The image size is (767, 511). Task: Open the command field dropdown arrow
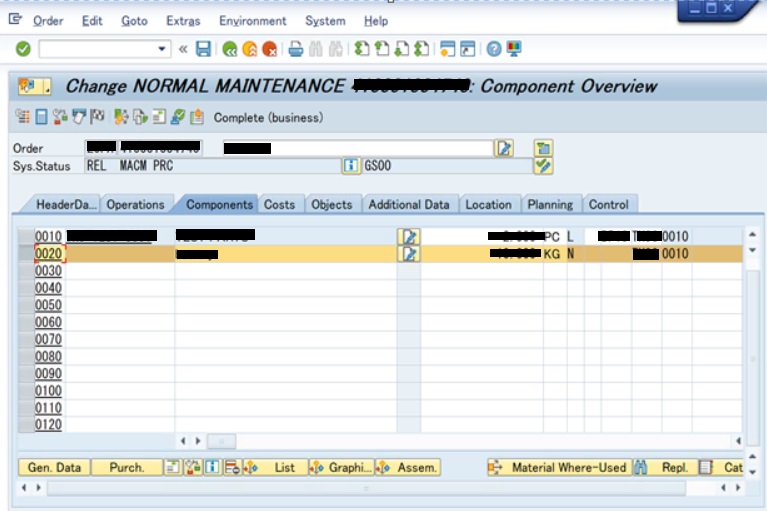pos(164,49)
